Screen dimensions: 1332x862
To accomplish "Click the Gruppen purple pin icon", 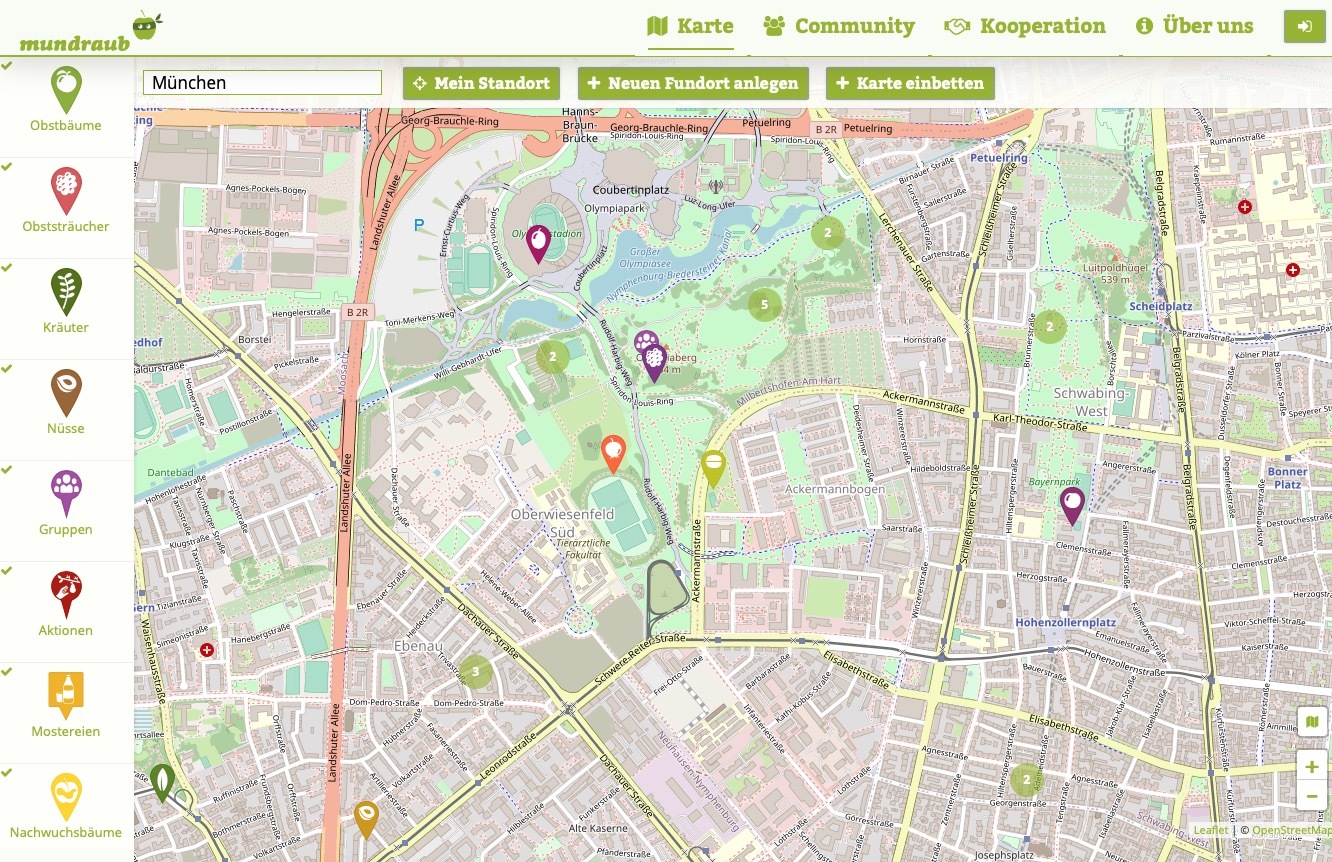I will coord(66,493).
